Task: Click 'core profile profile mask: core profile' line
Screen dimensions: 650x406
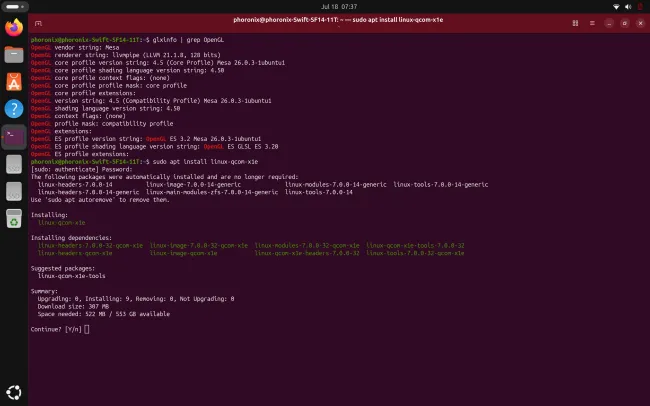Action: [x=109, y=85]
